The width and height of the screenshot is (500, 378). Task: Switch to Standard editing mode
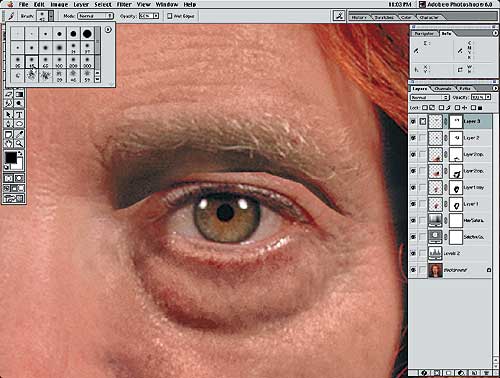(9, 178)
